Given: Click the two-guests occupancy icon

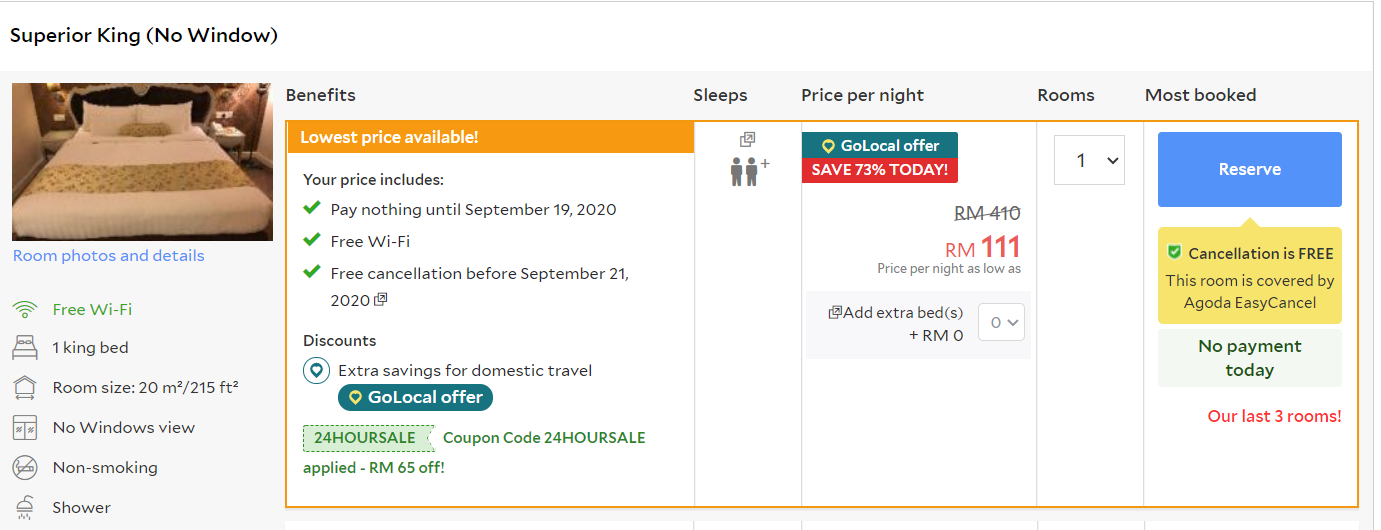Looking at the screenshot, I should 744,171.
